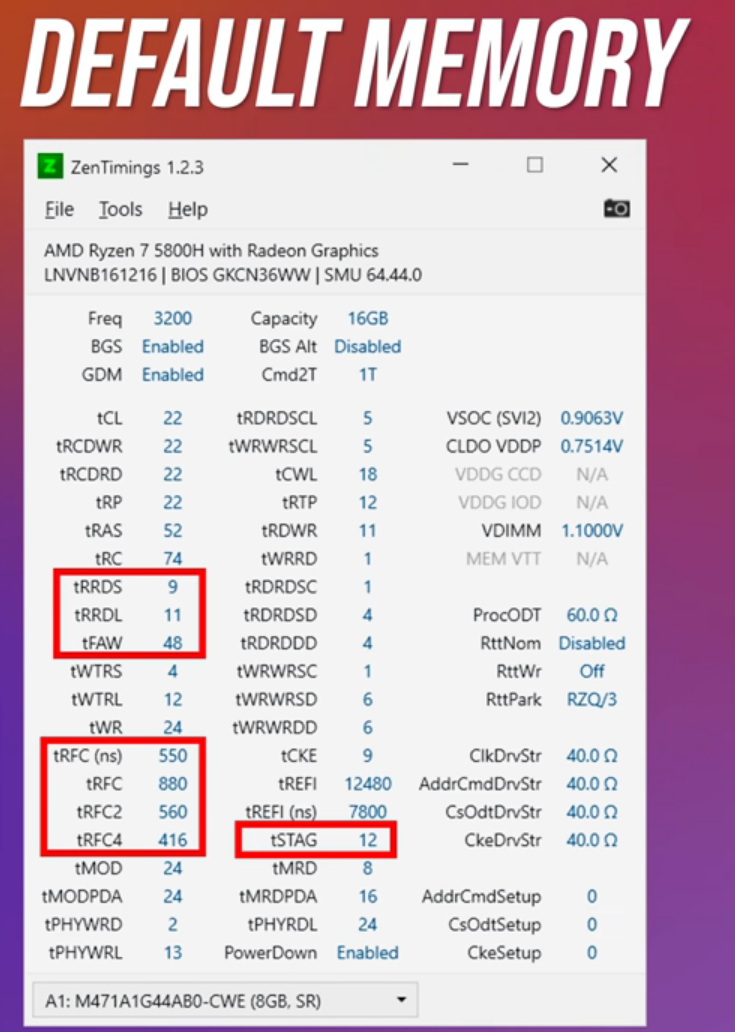Image resolution: width=735 pixels, height=1032 pixels.
Task: Click the tRC value 74
Action: 172,559
